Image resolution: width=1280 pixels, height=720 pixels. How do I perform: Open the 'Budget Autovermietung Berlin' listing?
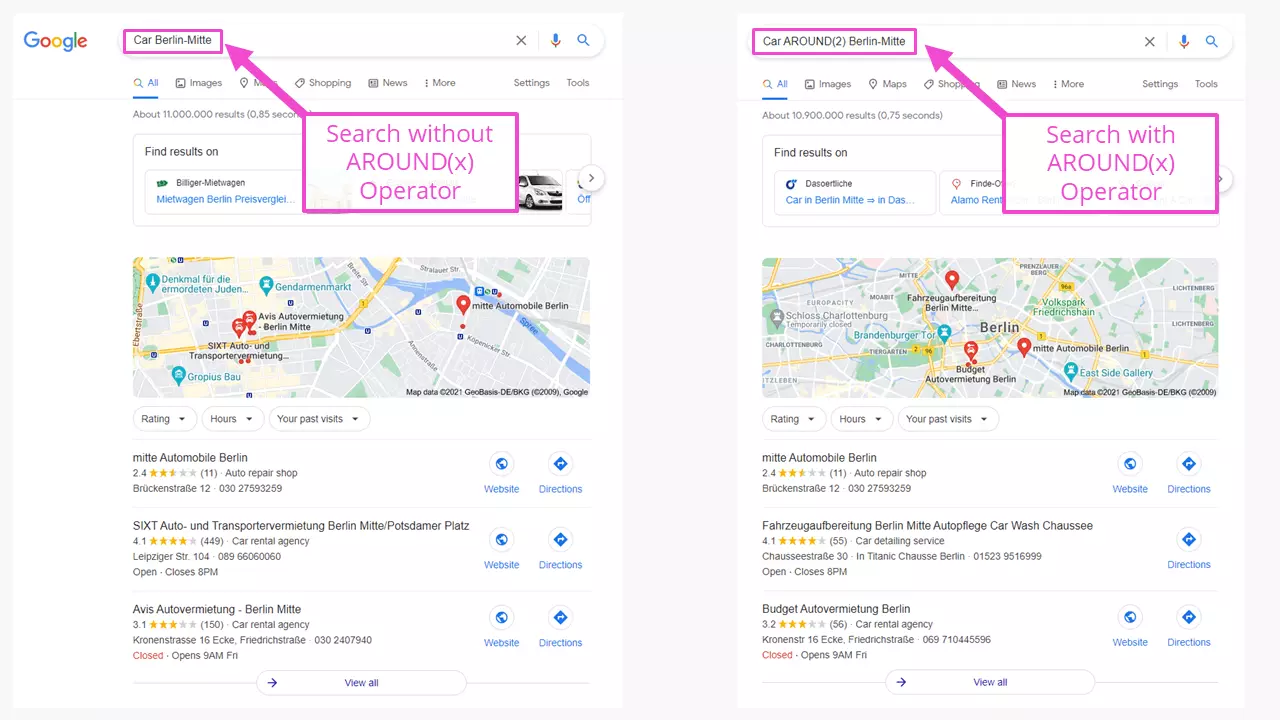(836, 609)
